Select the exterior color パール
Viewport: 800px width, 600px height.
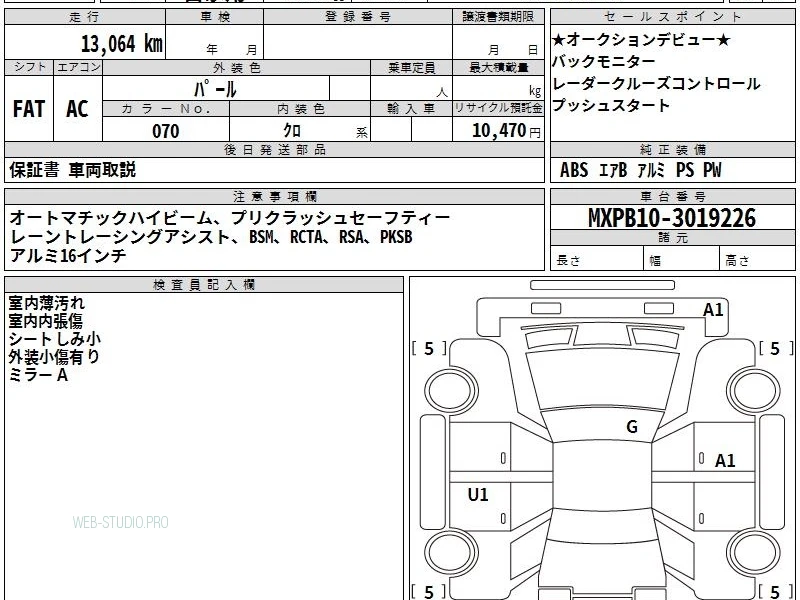pyautogui.click(x=215, y=89)
